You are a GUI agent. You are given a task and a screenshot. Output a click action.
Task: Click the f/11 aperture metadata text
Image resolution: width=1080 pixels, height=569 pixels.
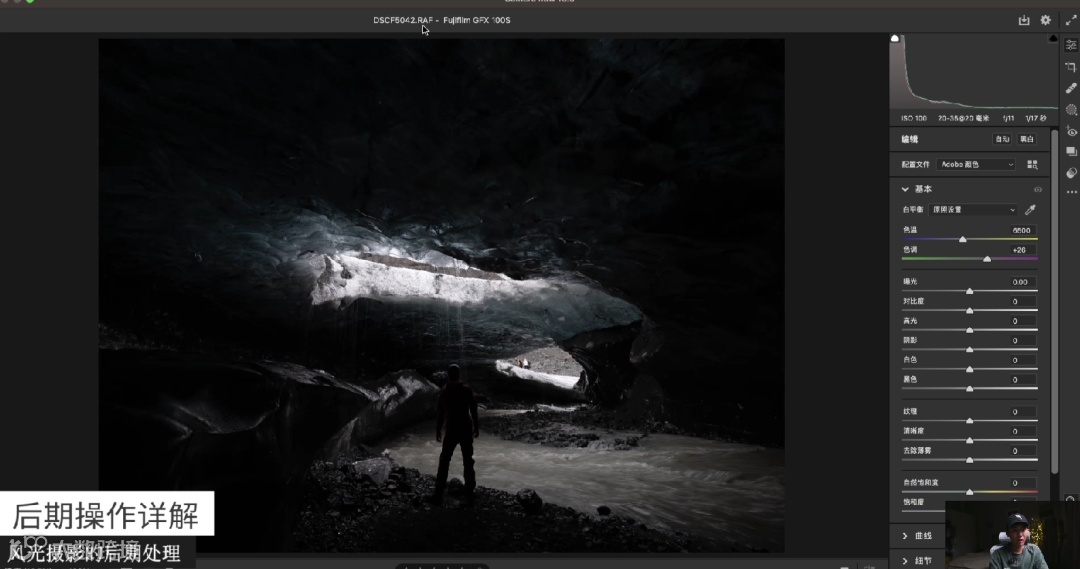(x=1008, y=118)
